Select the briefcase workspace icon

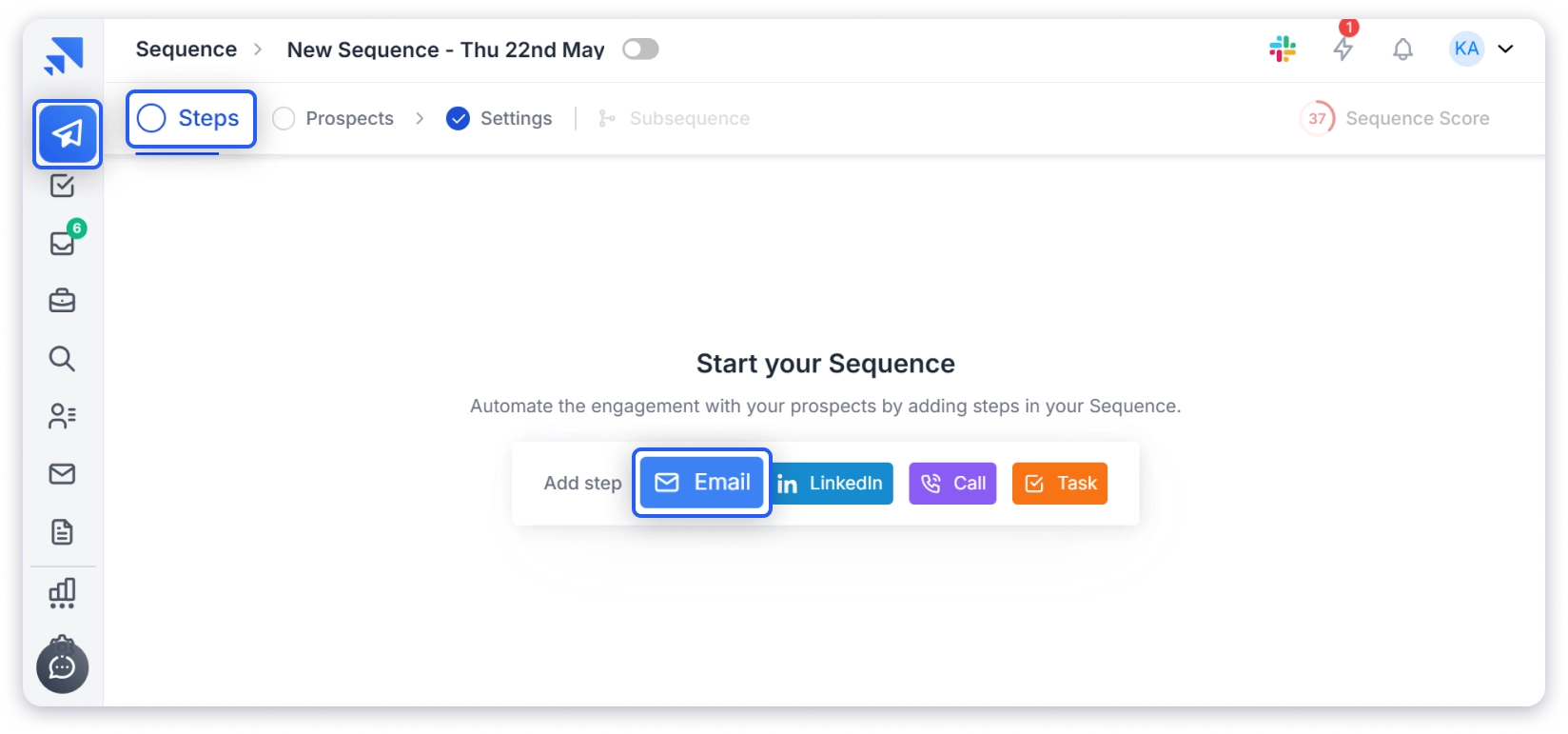click(x=61, y=301)
